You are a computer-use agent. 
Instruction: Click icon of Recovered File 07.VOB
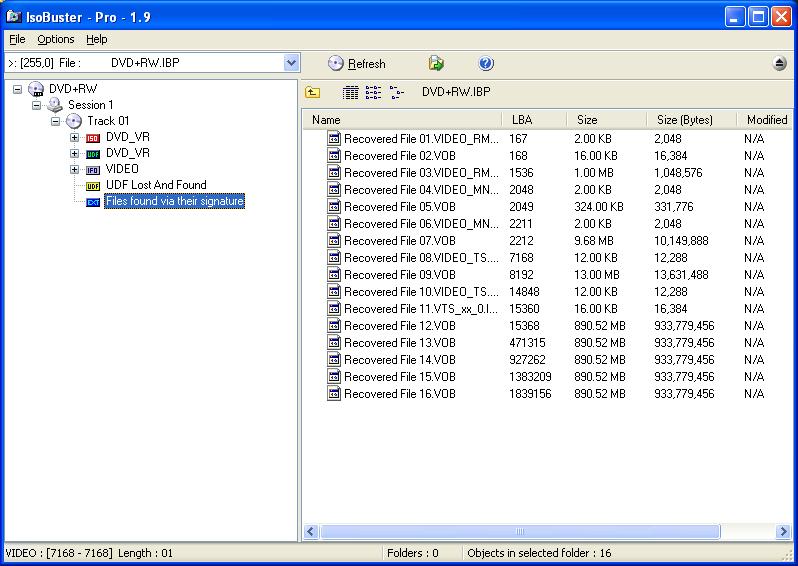pyautogui.click(x=334, y=240)
